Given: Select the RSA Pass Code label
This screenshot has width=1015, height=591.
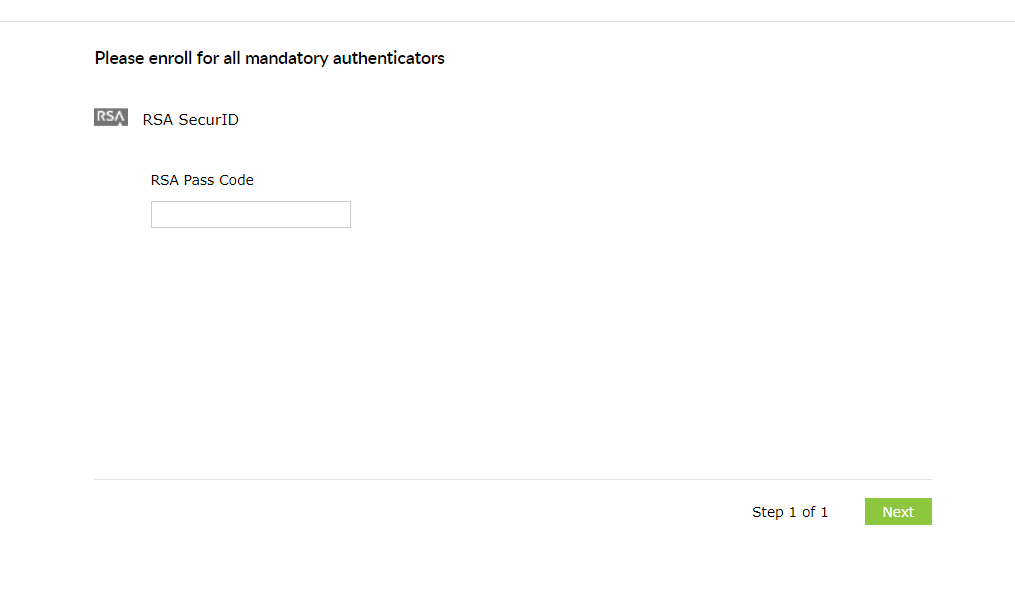Looking at the screenshot, I should [x=202, y=180].
